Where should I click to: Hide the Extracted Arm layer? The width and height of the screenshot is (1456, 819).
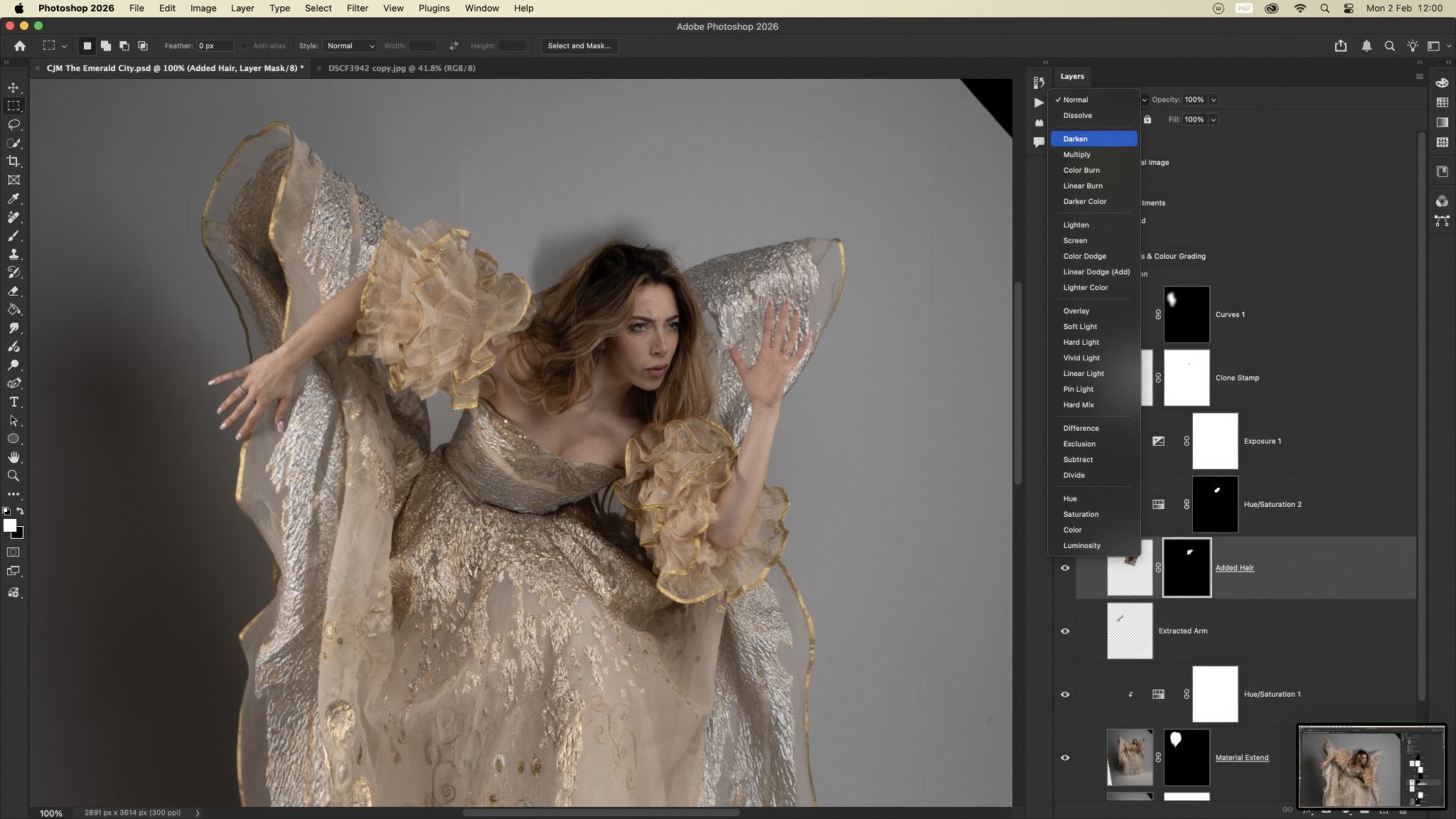(x=1065, y=631)
